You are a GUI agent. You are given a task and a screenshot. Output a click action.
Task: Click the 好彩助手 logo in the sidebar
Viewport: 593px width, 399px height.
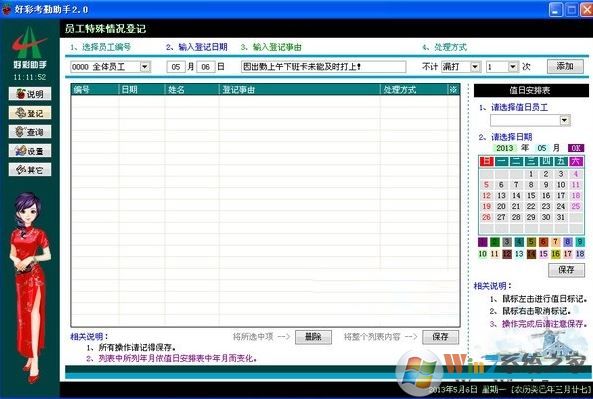pos(30,47)
